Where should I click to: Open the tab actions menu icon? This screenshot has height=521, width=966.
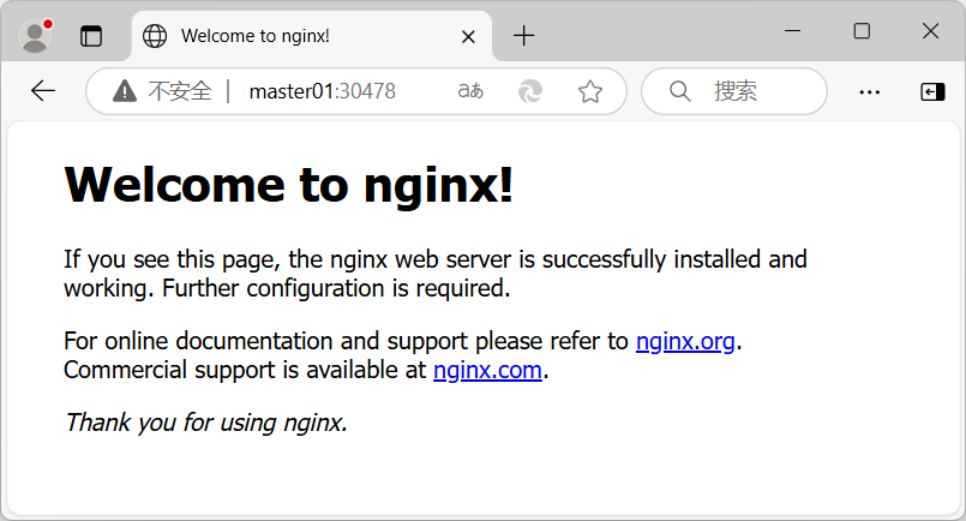tap(91, 36)
